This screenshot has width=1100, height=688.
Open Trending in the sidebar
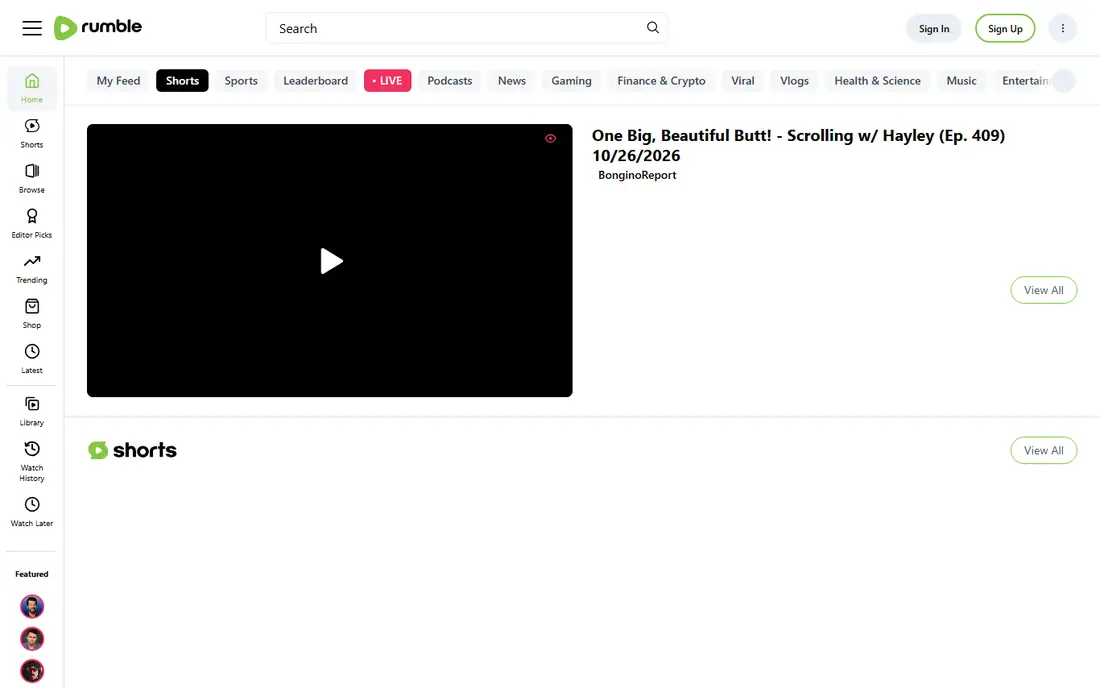point(32,269)
